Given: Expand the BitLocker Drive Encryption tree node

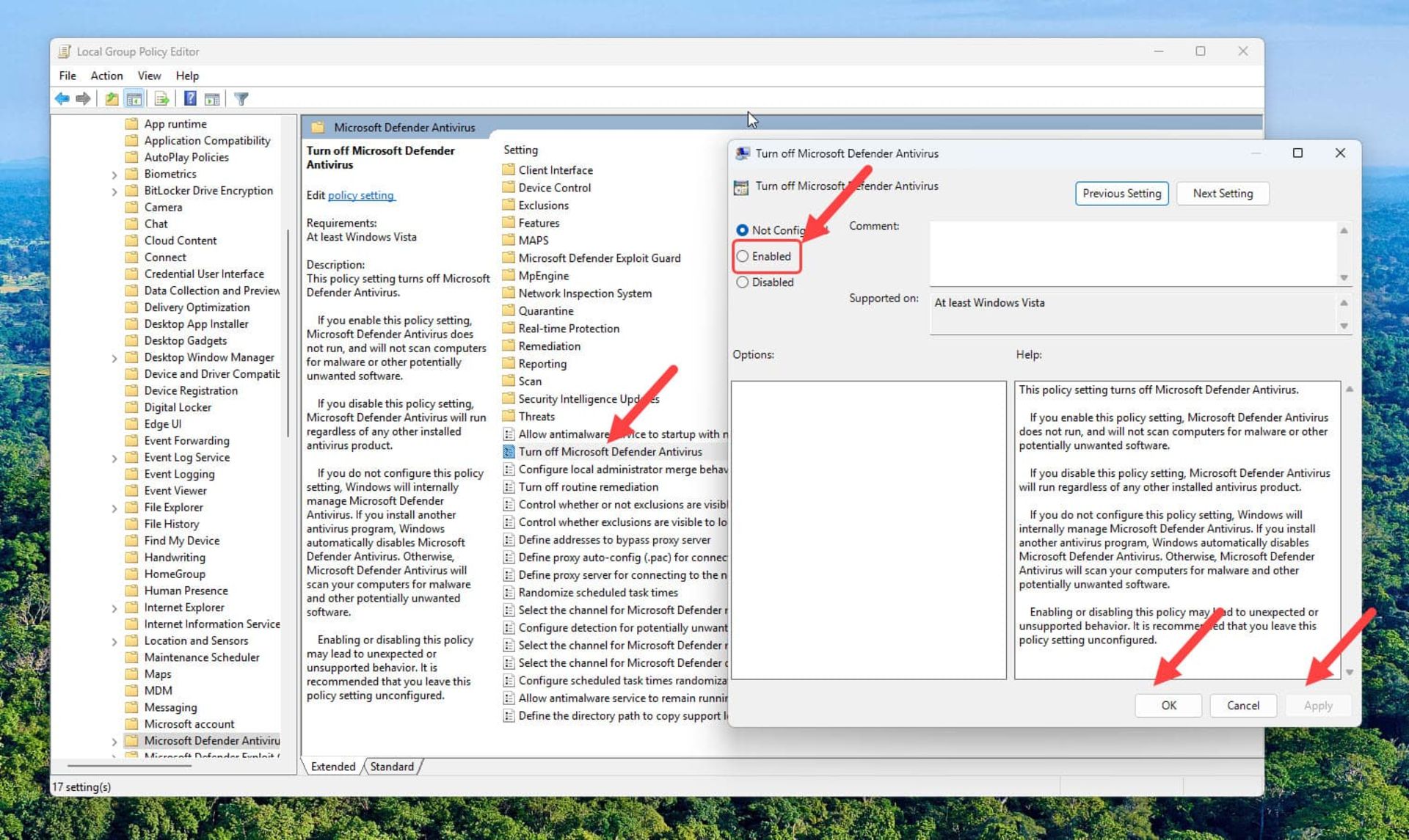Looking at the screenshot, I should pos(114,191).
